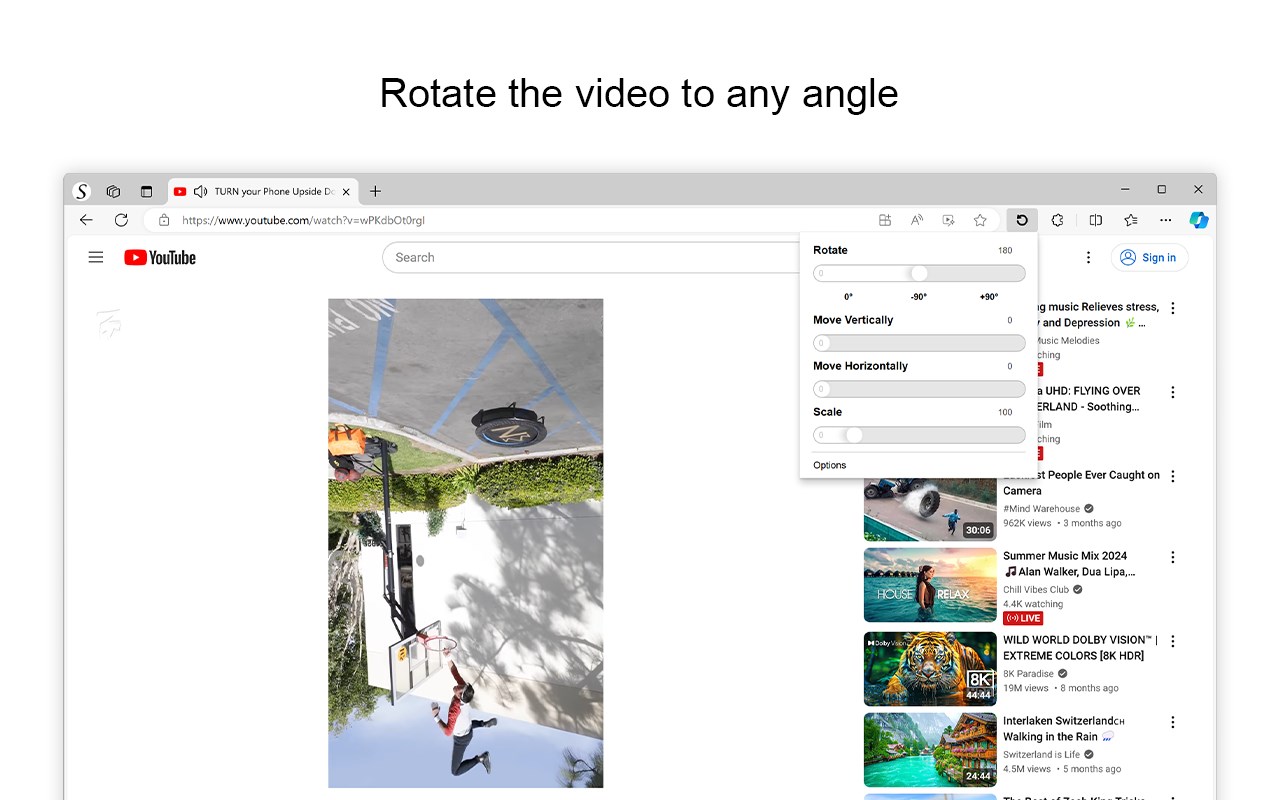Viewport: 1280px width, 800px height.
Task: Open options menu for WILD WORLD video
Action: click(x=1173, y=642)
